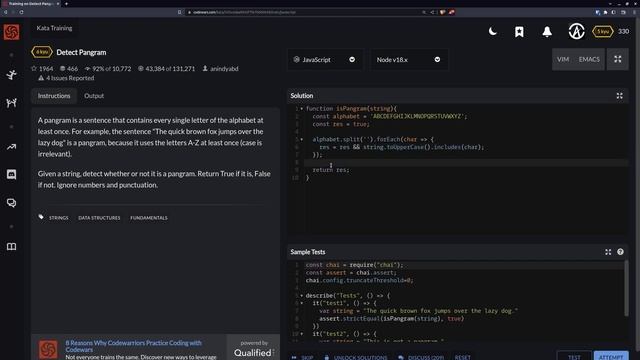This screenshot has height=360, width=640.
Task: Click the Sample Tests vertical scrollbar
Action: [x=626, y=289]
